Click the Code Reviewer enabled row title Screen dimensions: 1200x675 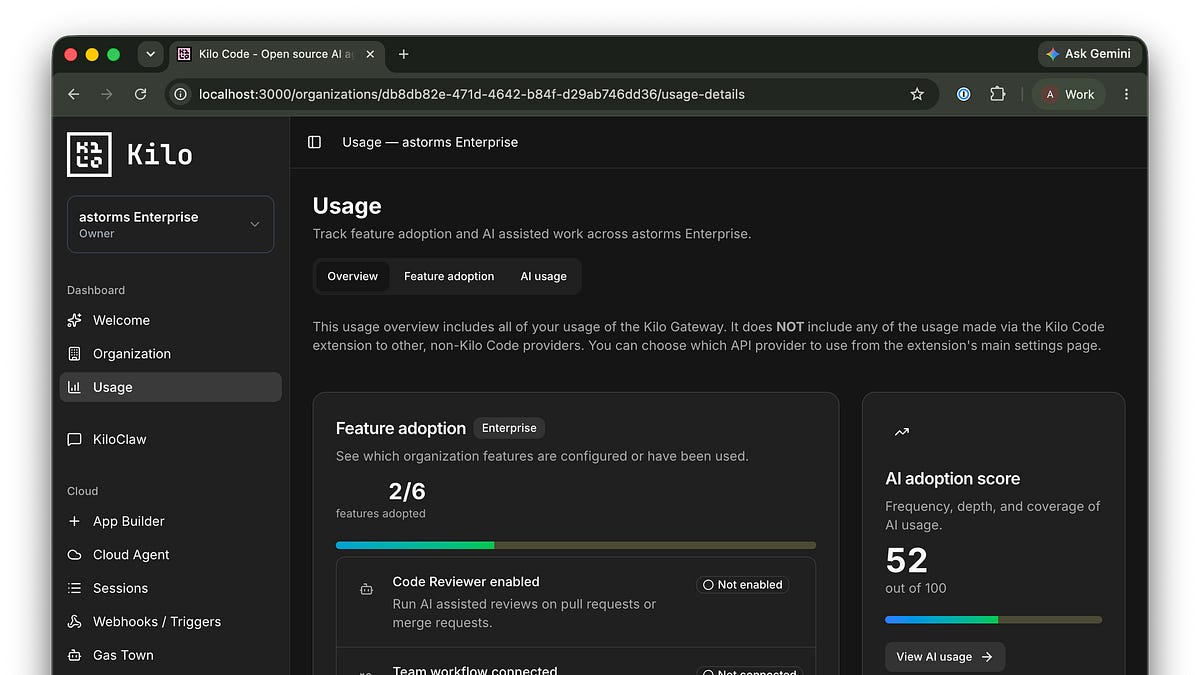click(466, 581)
